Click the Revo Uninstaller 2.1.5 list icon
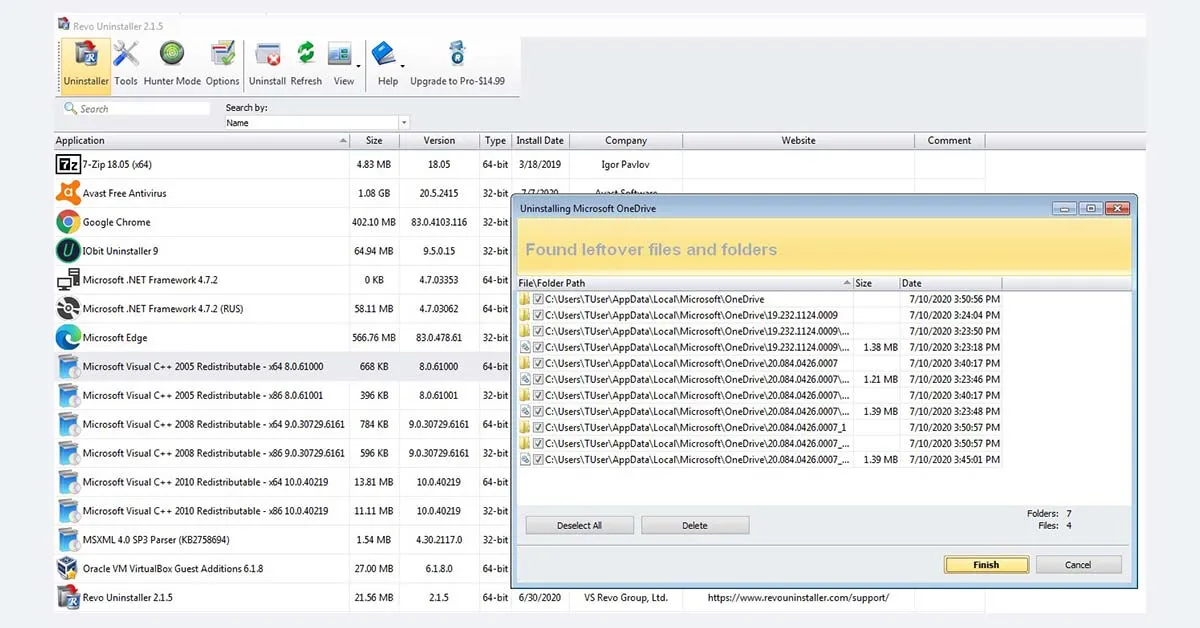 68,598
